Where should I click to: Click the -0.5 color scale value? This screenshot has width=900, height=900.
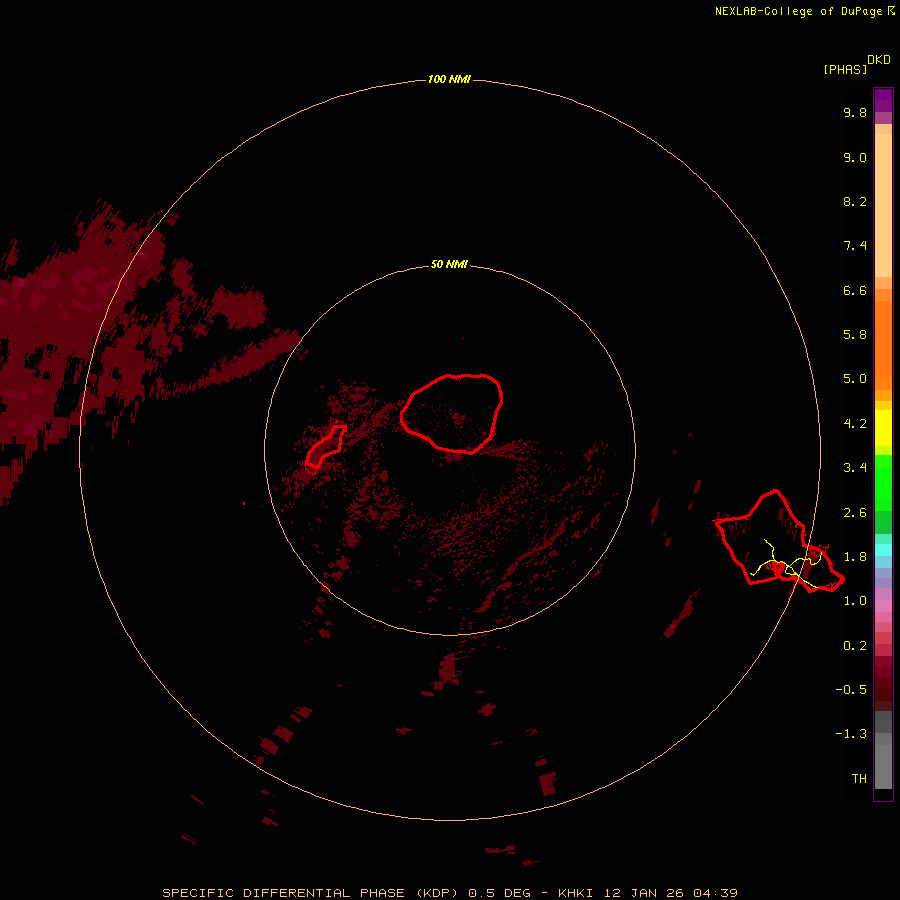click(851, 690)
